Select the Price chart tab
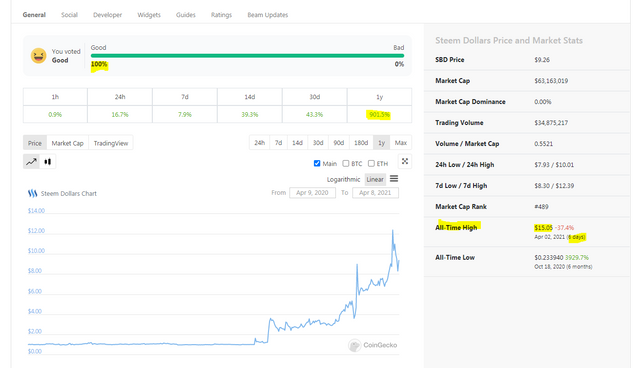The height and width of the screenshot is (368, 640). [x=35, y=143]
